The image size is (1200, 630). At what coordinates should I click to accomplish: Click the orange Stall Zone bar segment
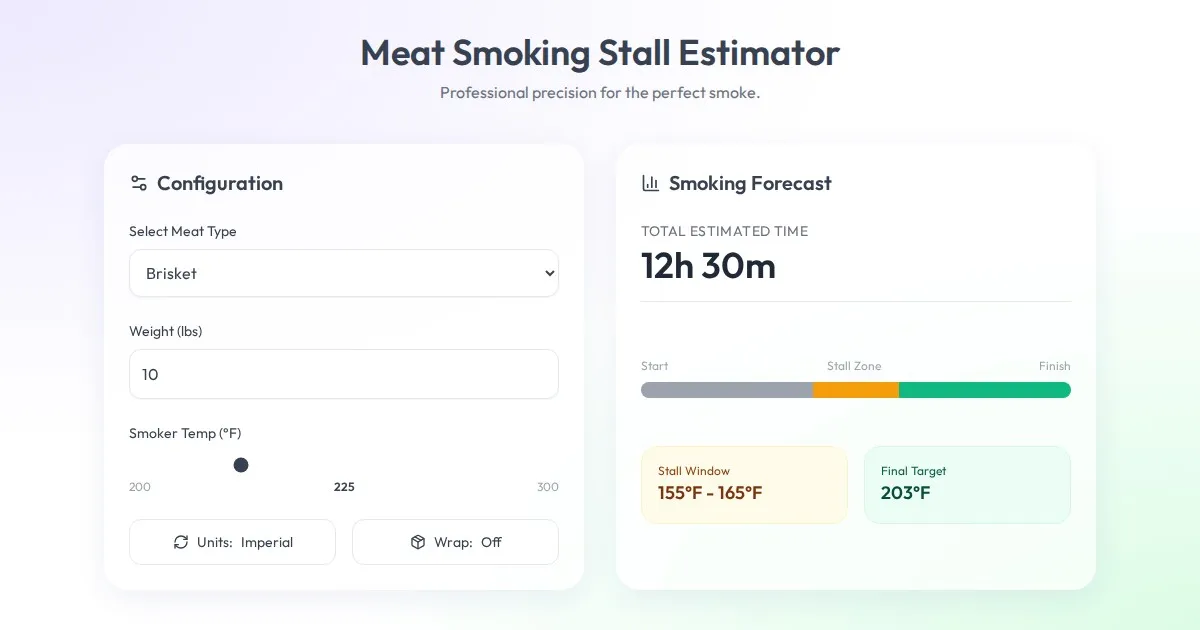click(x=856, y=390)
